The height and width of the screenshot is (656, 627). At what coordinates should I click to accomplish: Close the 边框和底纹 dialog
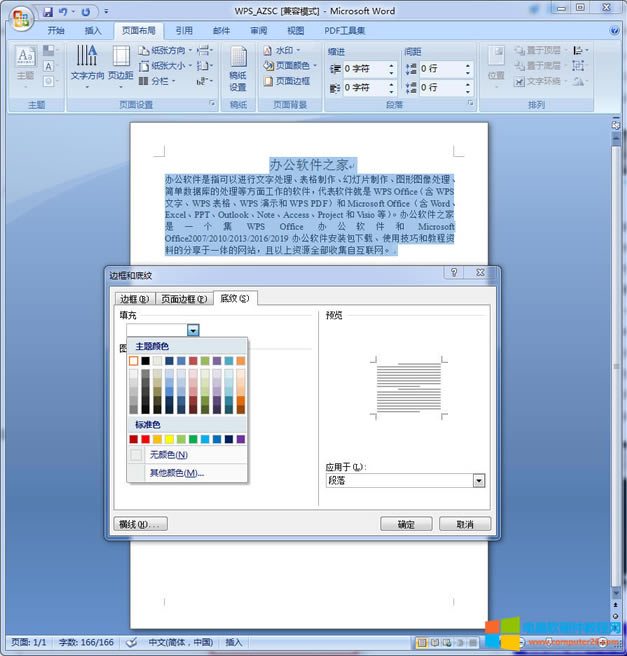(481, 273)
